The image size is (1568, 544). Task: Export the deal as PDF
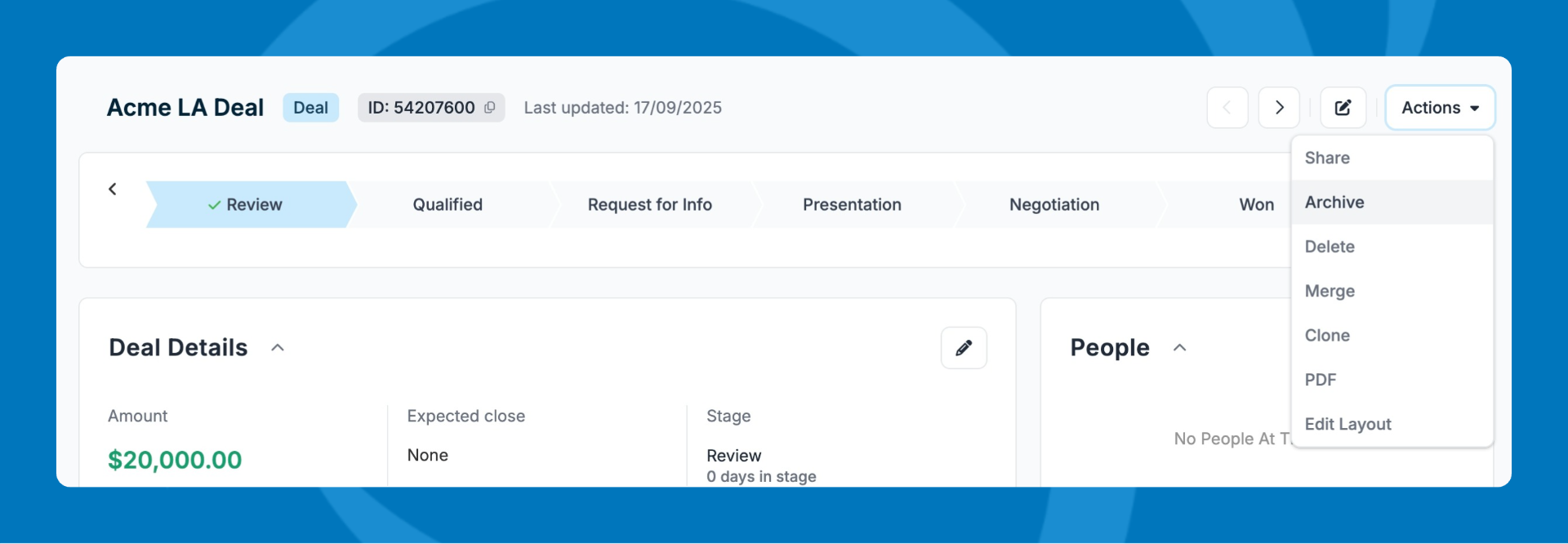coord(1321,380)
